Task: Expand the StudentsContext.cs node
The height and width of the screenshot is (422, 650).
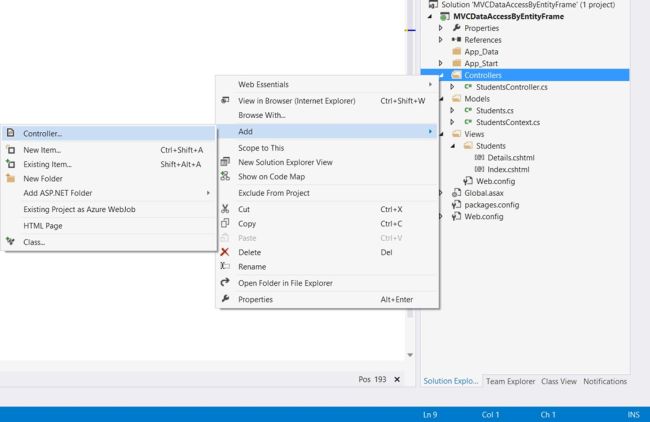Action: [x=452, y=122]
